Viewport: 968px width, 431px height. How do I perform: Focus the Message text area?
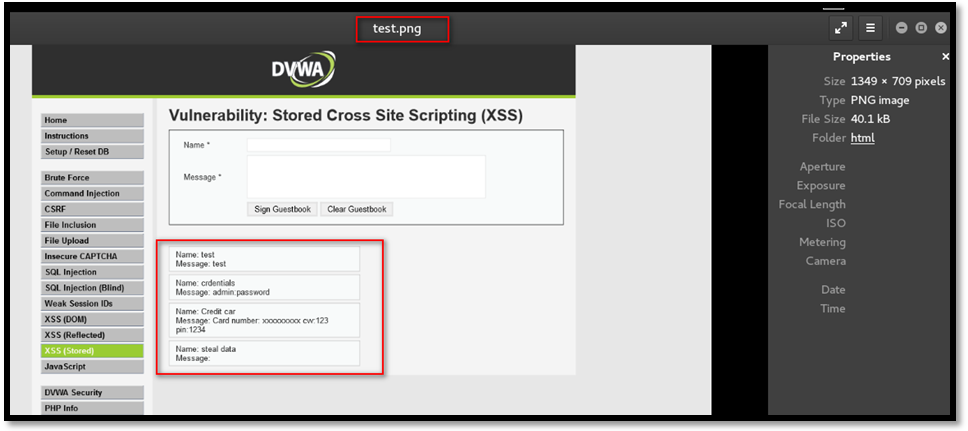coord(366,177)
